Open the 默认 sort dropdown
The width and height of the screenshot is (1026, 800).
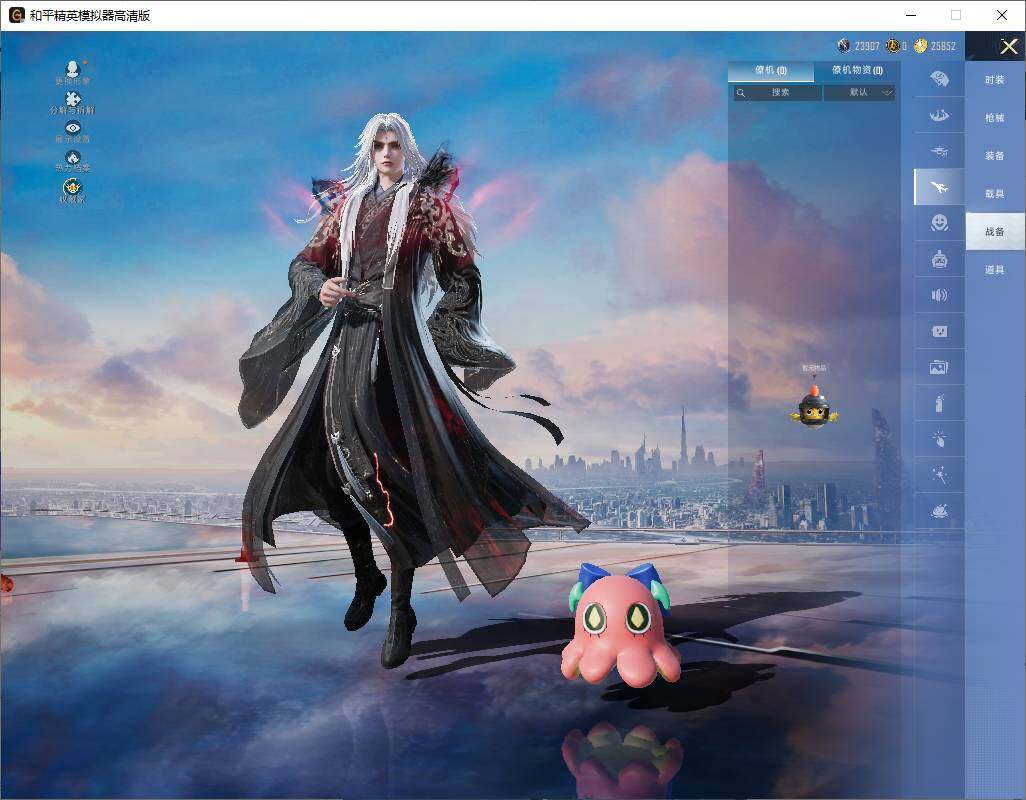pyautogui.click(x=858, y=93)
